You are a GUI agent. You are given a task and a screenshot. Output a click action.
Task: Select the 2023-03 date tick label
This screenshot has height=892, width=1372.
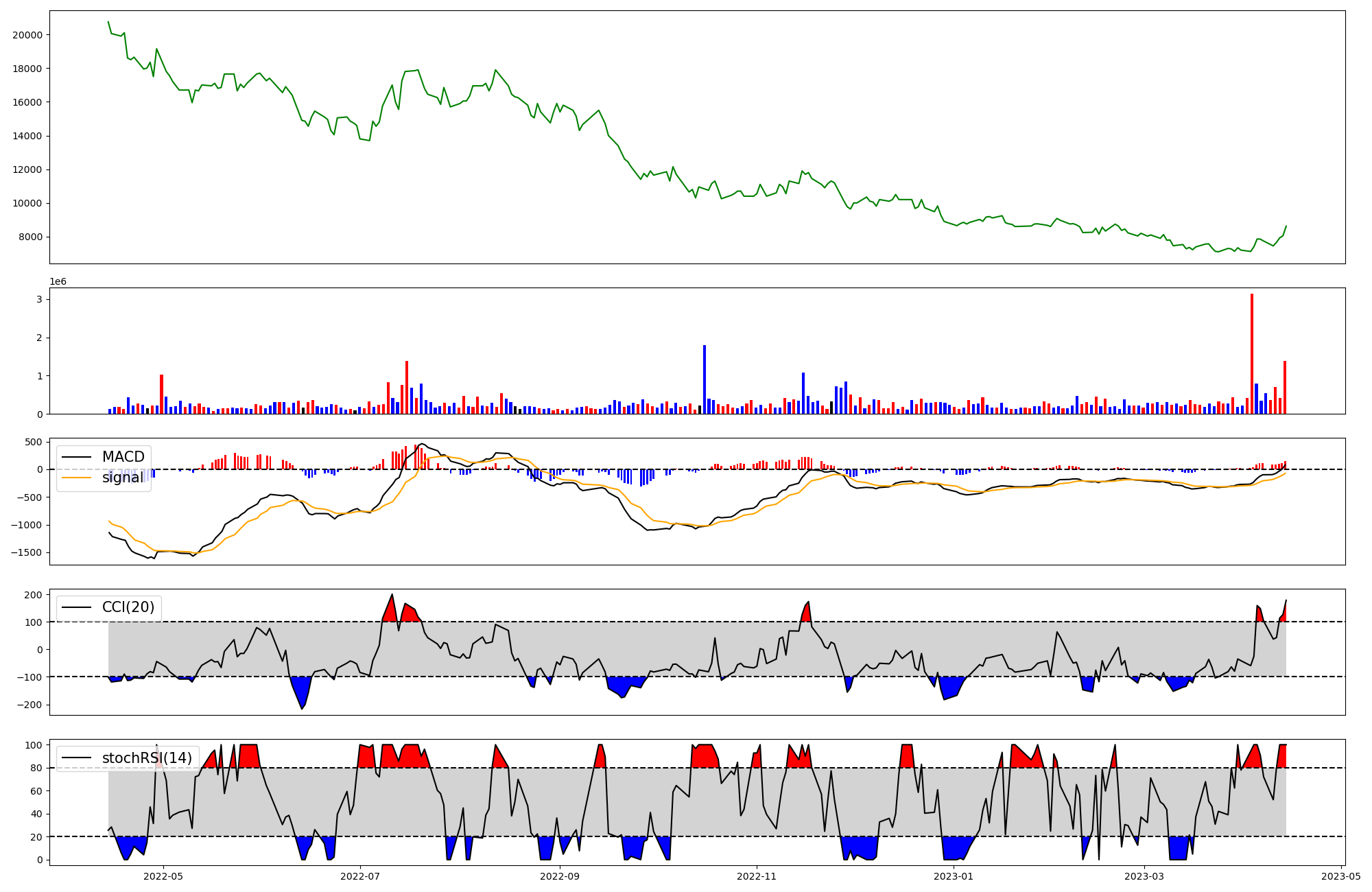tap(1144, 876)
